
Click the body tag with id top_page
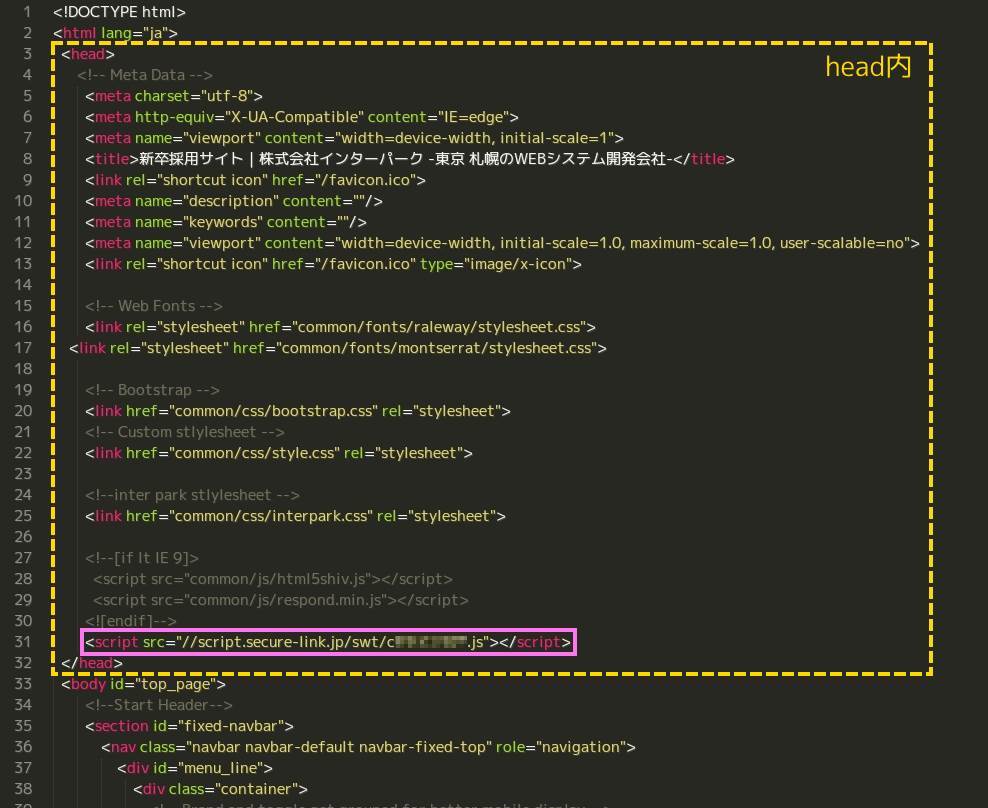pos(143,685)
